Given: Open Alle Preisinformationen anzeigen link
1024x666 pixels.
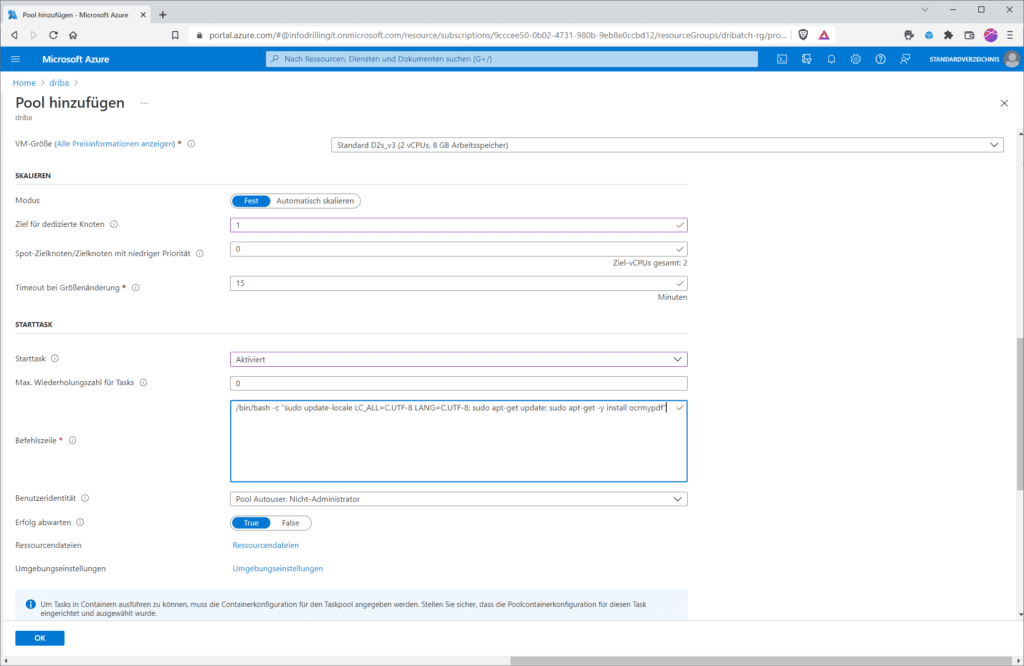Looking at the screenshot, I should pyautogui.click(x=116, y=144).
